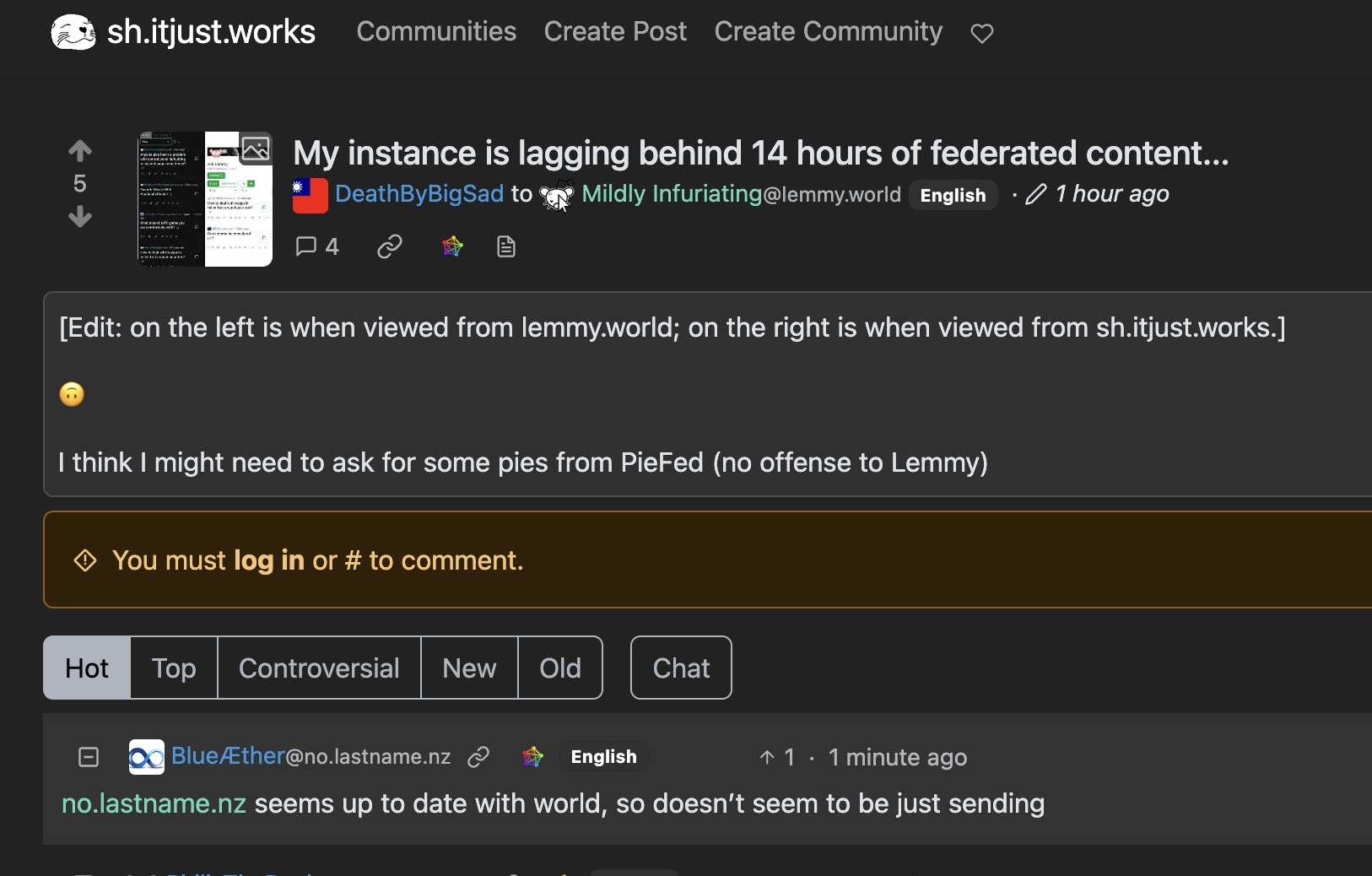Click the 'log in' link
1372x876 pixels.
[268, 560]
